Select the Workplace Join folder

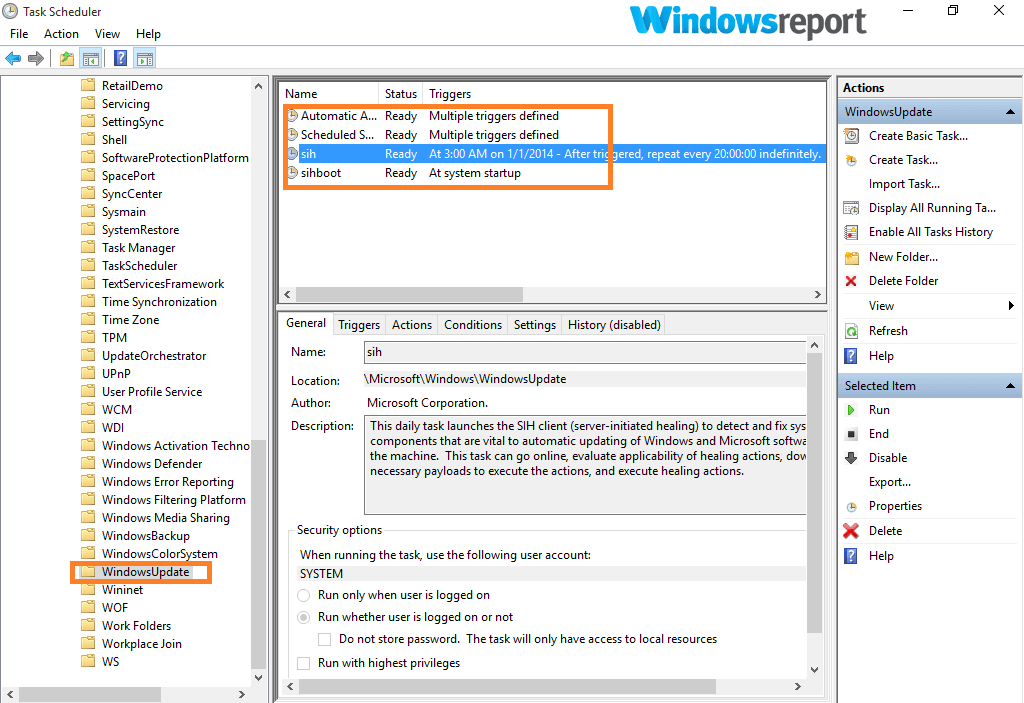coord(142,644)
